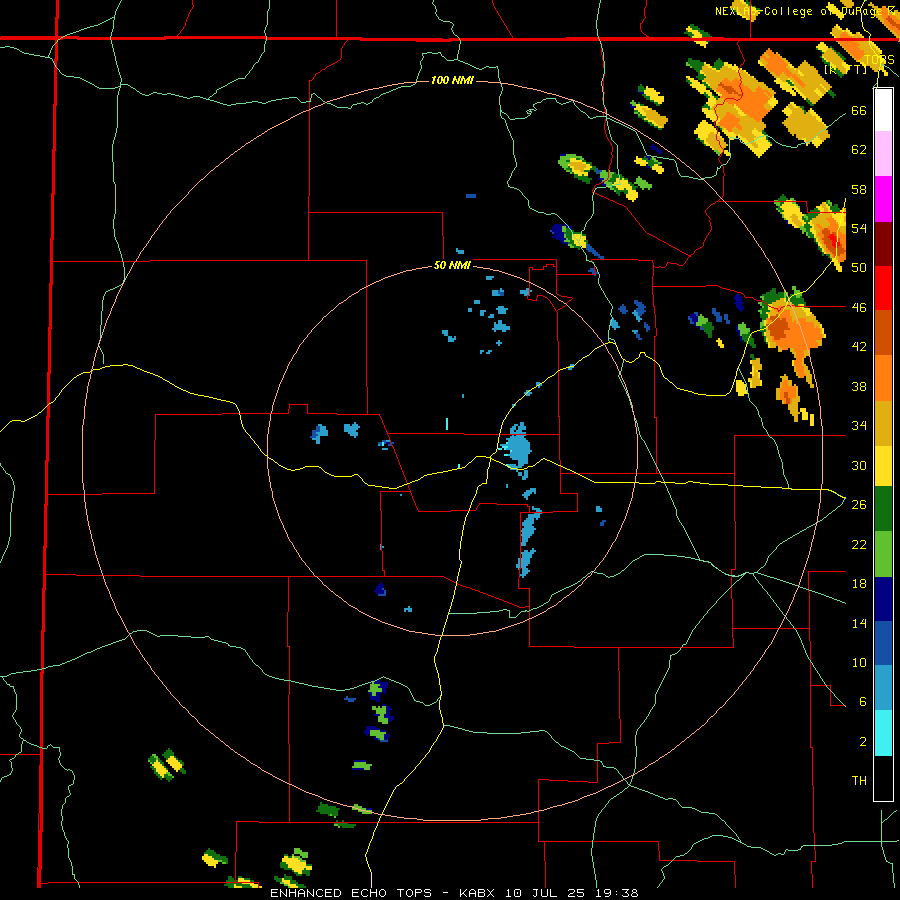900x900 pixels.
Task: Select the white swatch in the legend
Action: tap(883, 110)
